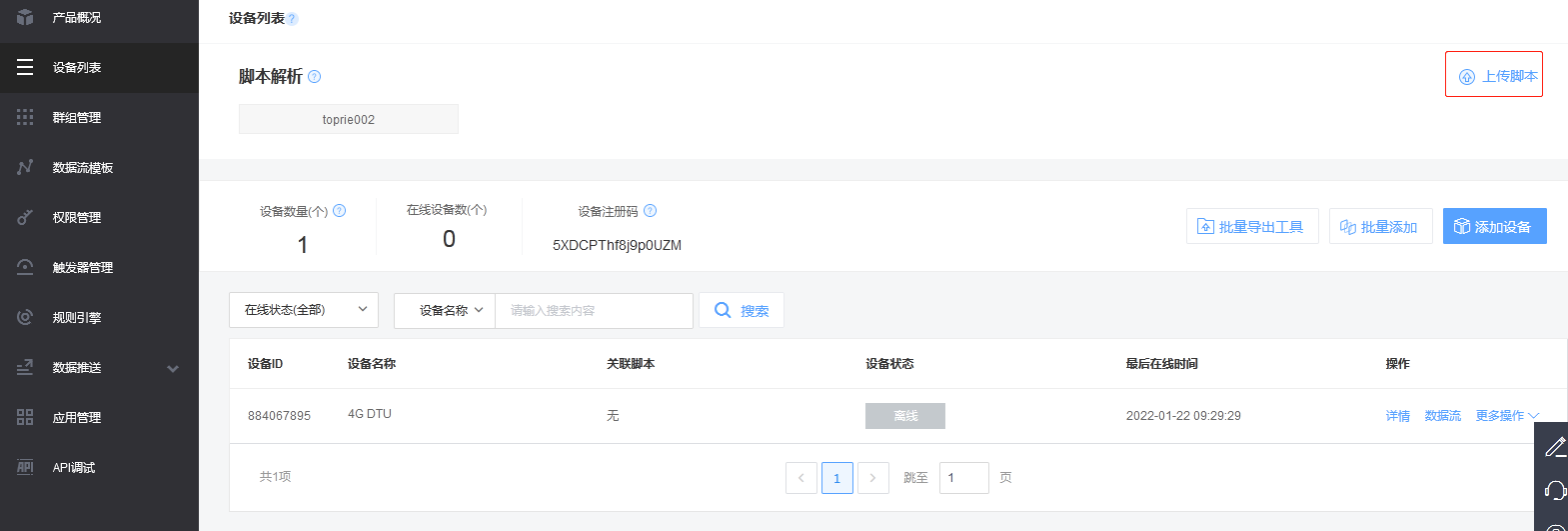
Task: Click the help icon next to 设备列表 title
Action: pos(293,19)
